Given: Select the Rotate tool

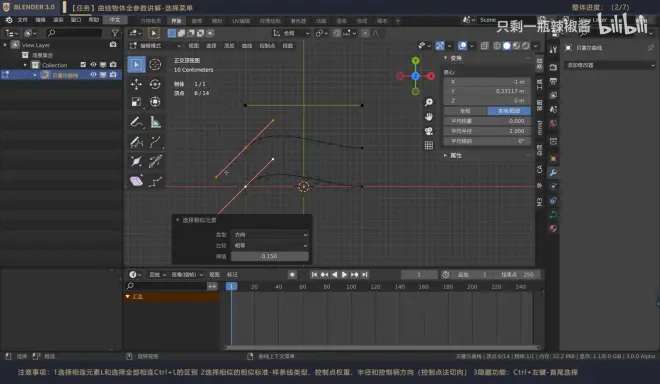Looking at the screenshot, I should tap(155, 84).
